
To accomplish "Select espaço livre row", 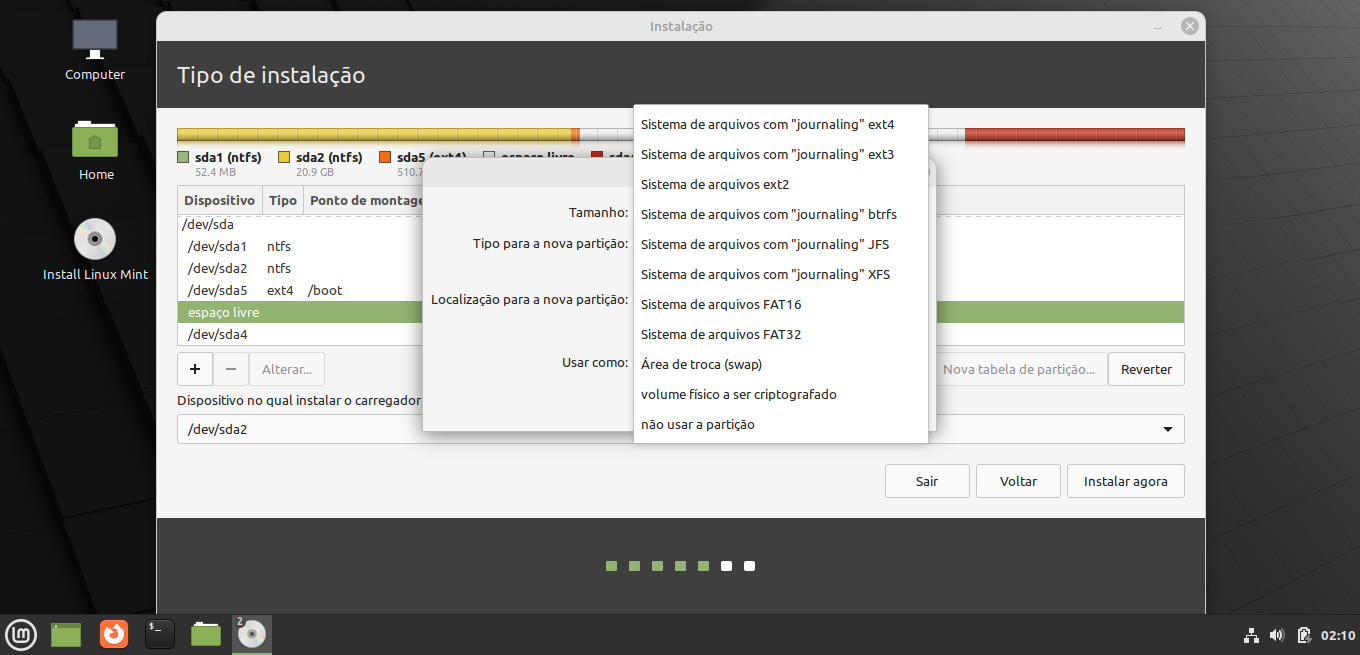I will pos(300,312).
